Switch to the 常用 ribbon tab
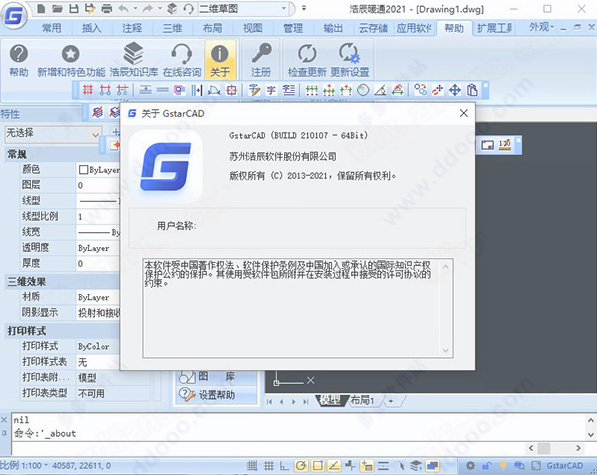This screenshot has height=475, width=597. click(51, 28)
